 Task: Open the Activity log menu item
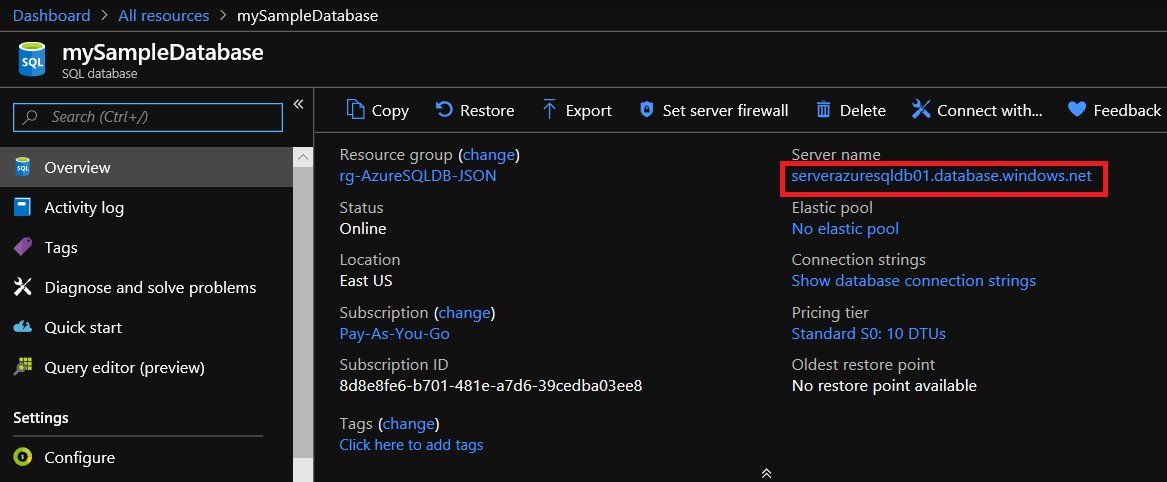pyautogui.click(x=147, y=208)
